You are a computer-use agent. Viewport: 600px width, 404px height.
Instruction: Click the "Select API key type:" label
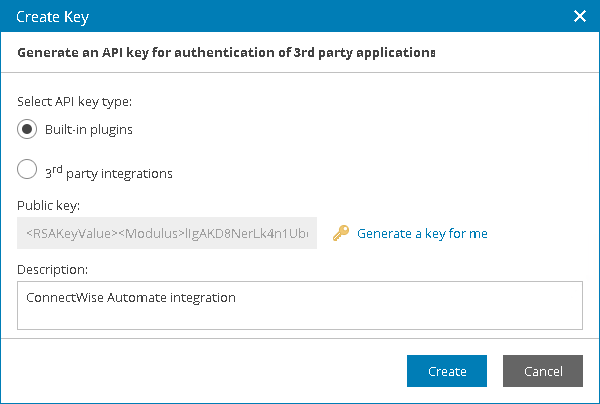click(x=75, y=102)
